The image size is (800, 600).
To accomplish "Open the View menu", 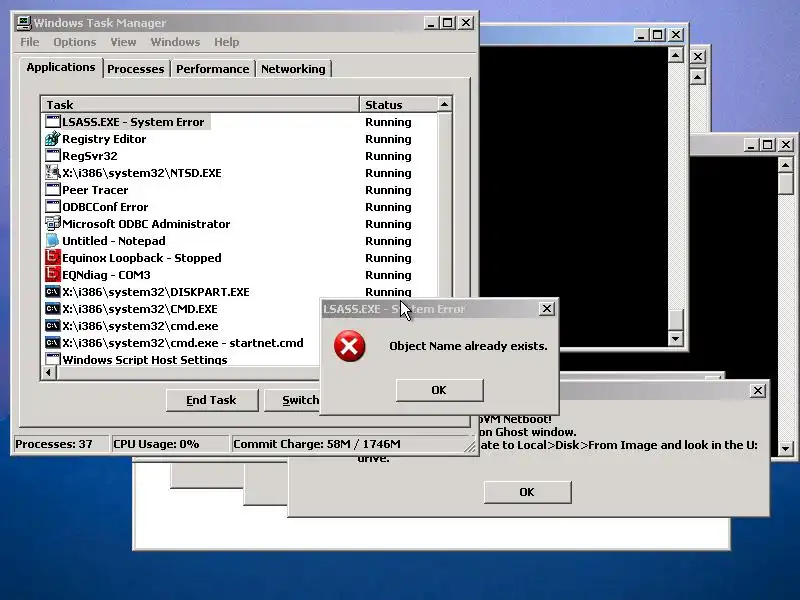I will (123, 42).
